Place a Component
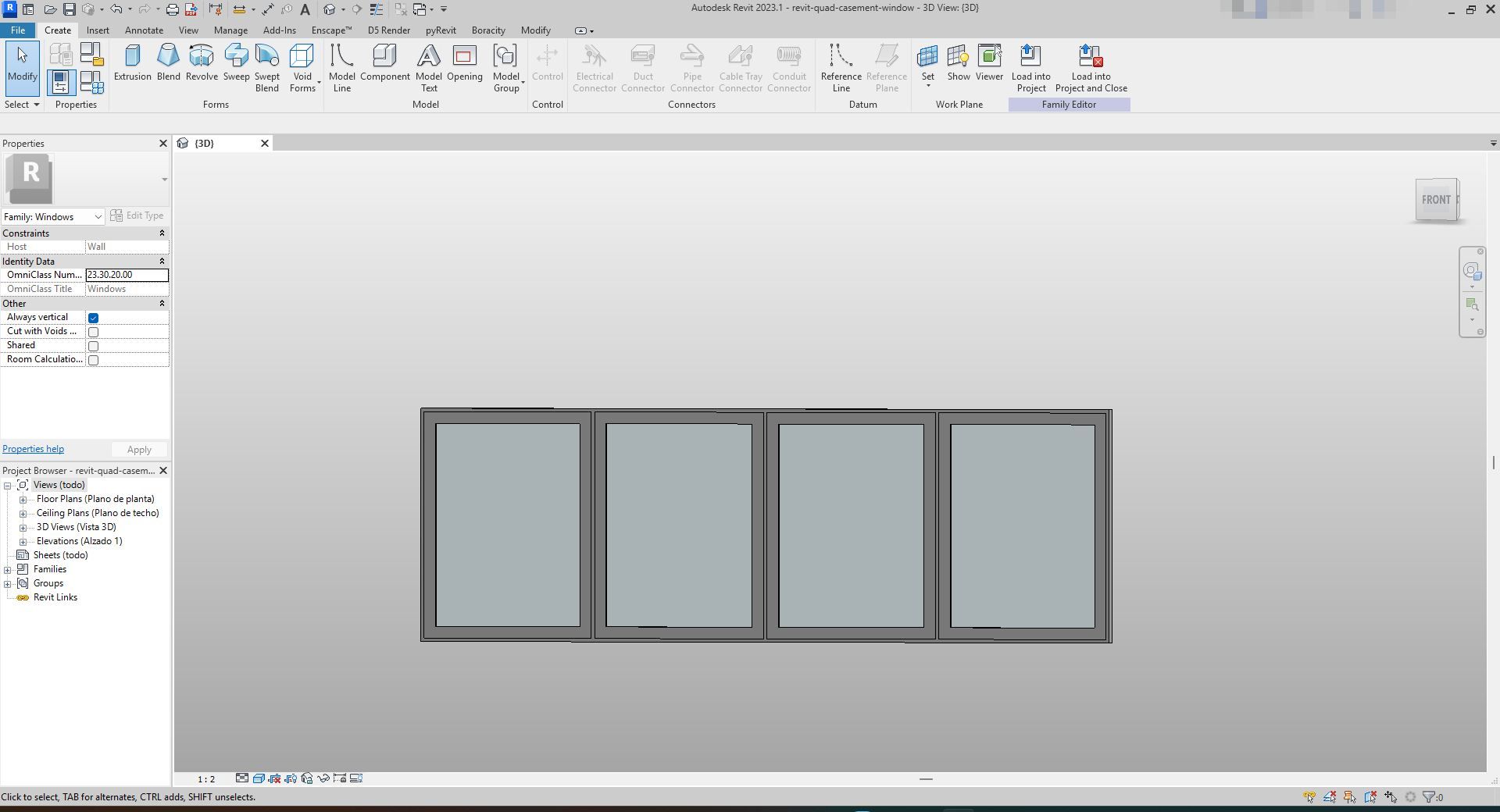 click(384, 62)
